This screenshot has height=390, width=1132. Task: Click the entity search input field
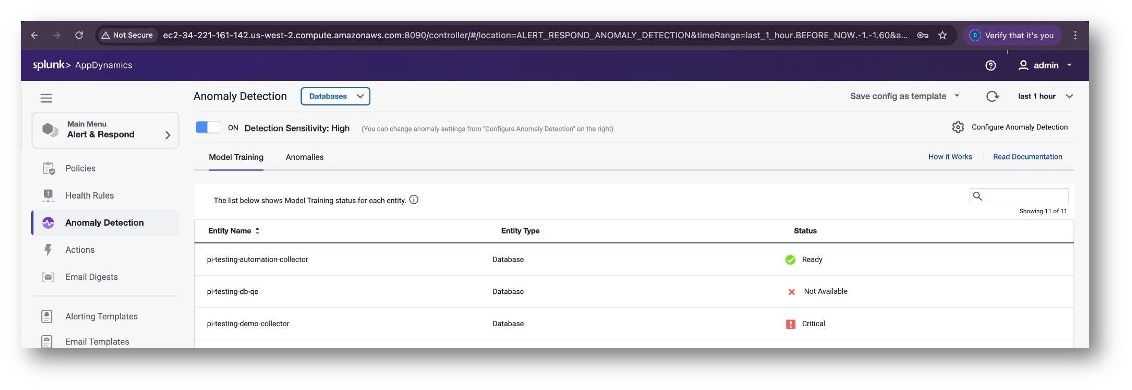point(1019,196)
